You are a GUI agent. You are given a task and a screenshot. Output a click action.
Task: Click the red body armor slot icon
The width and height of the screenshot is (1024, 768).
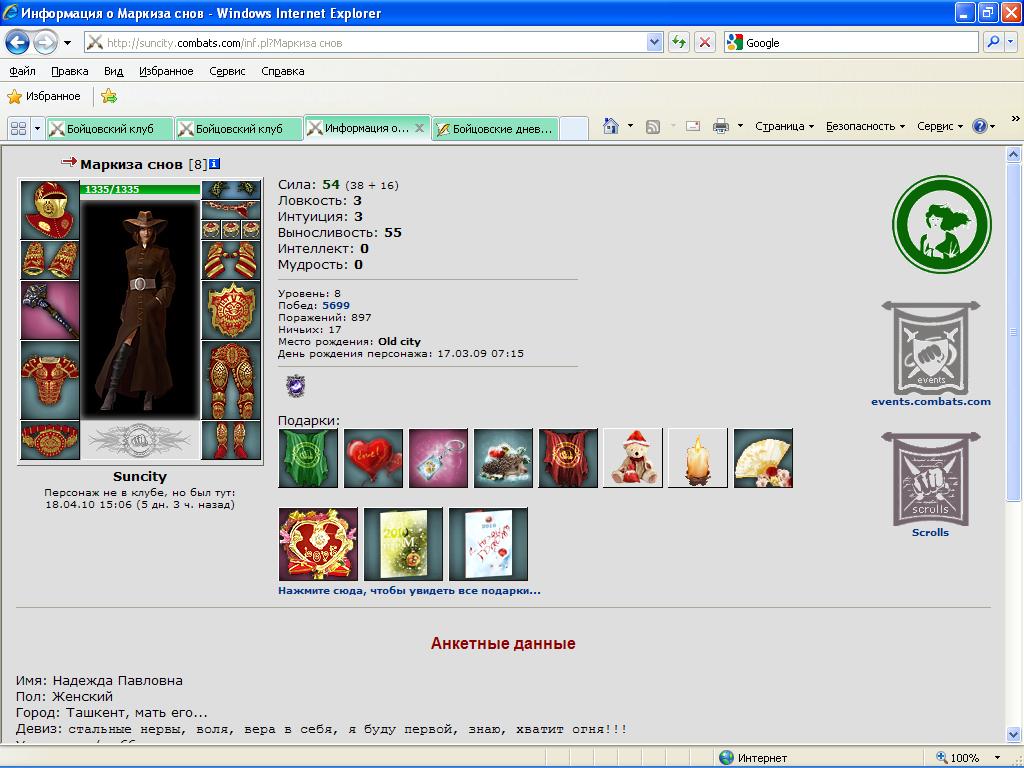[x=50, y=380]
